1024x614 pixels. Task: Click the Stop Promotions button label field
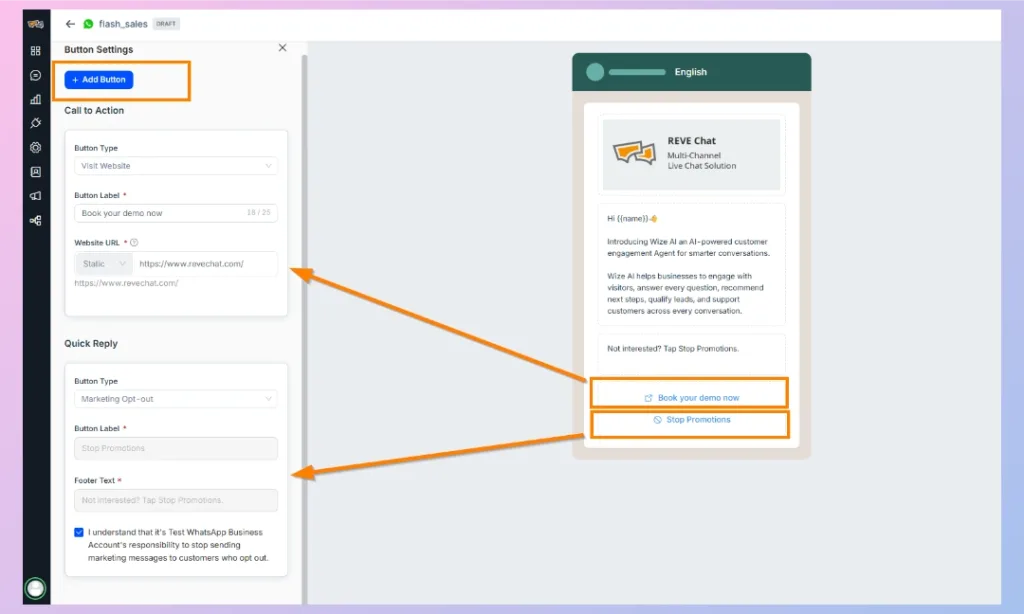tap(176, 448)
